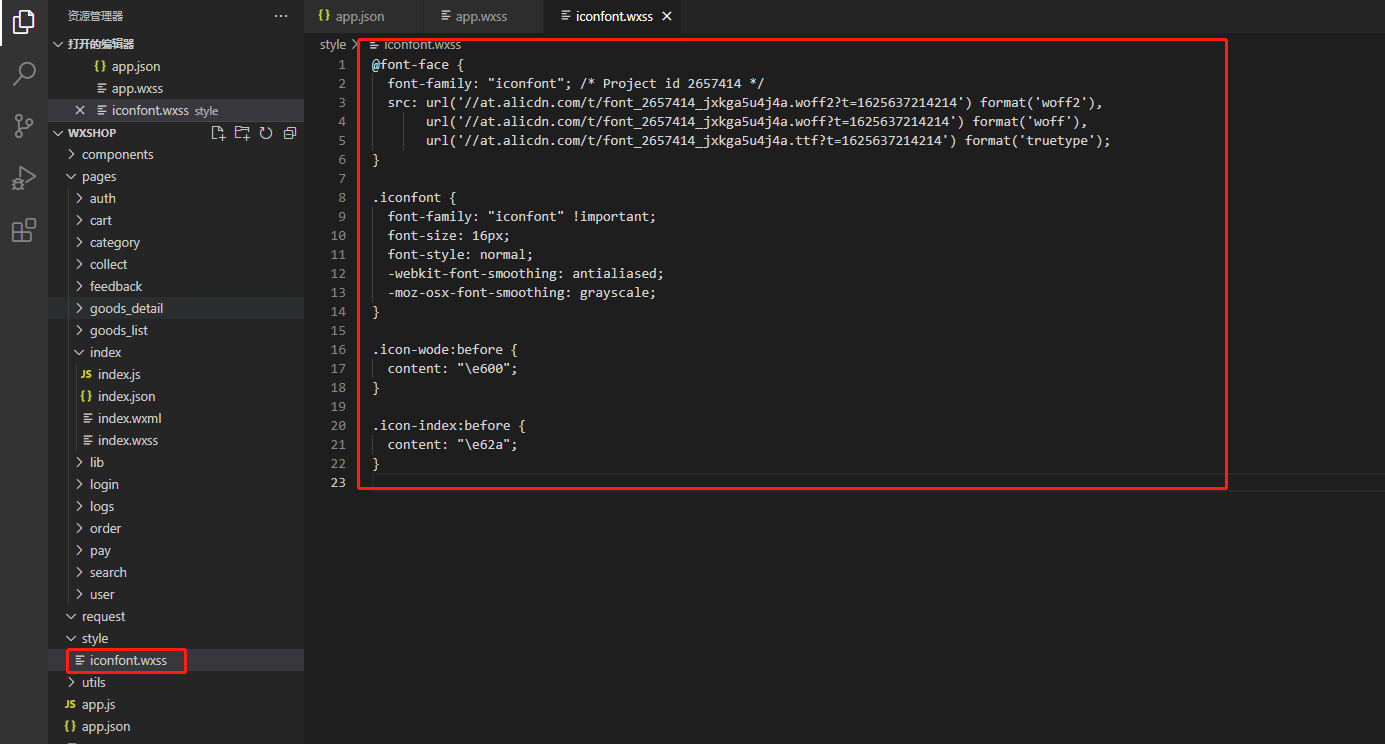Expand the goods_detail folder
Image resolution: width=1385 pixels, height=744 pixels.
click(126, 308)
